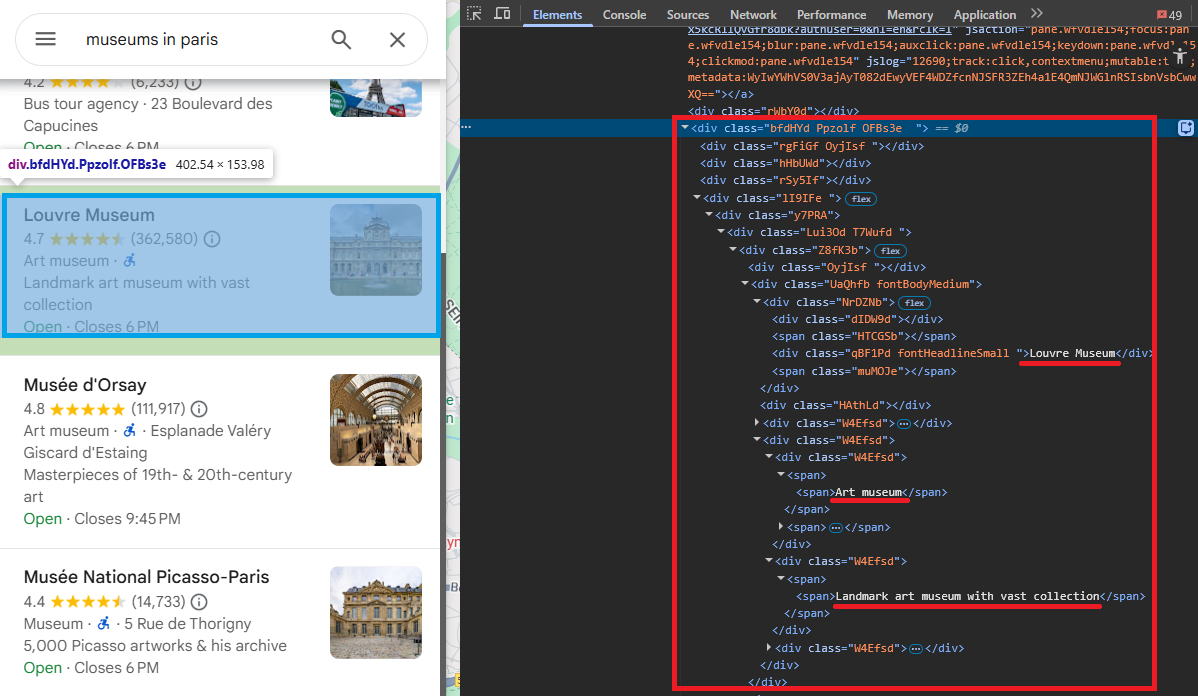This screenshot has height=696, width=1198.
Task: Click the info icon beside Picasso museum rating
Action: [x=198, y=602]
